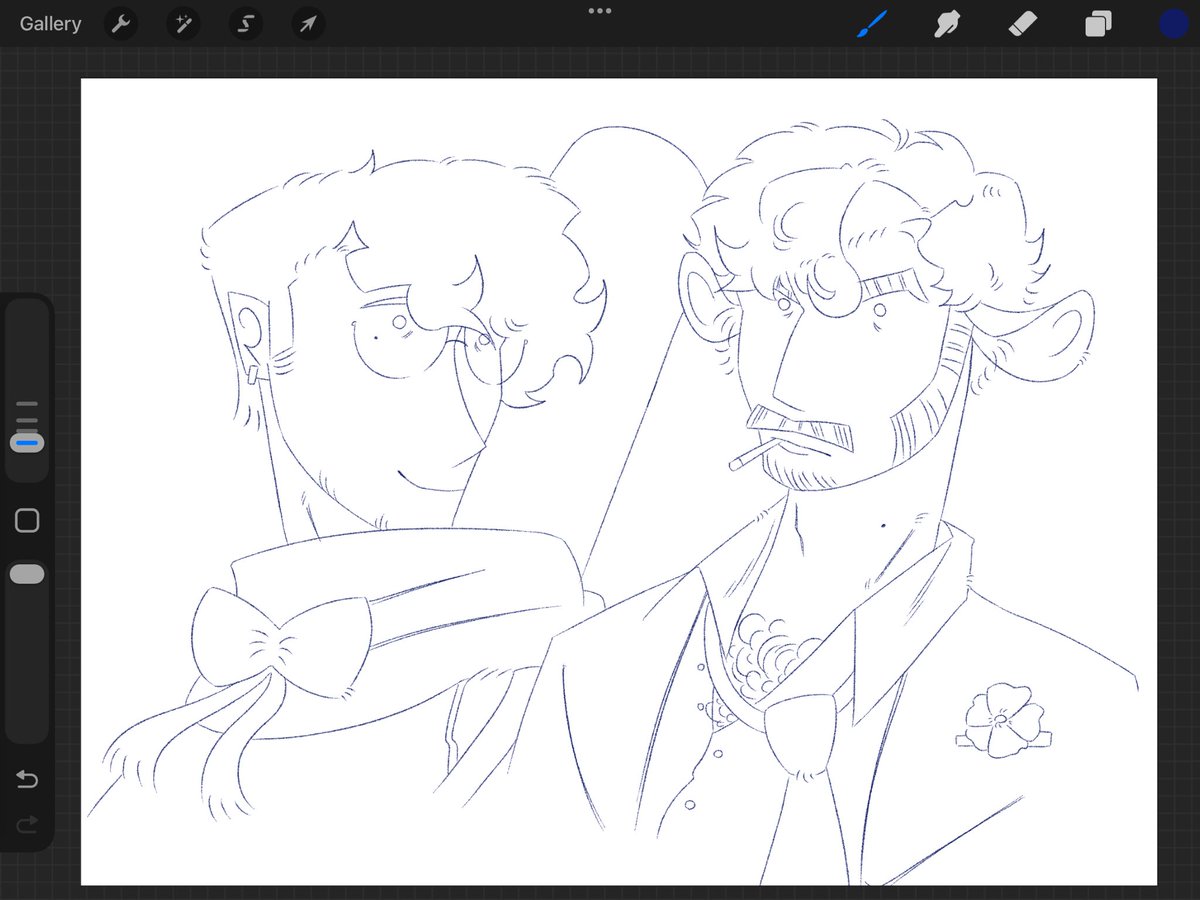Open the Adjustments magic wand menu
Image resolution: width=1200 pixels, height=900 pixels.
click(183, 24)
